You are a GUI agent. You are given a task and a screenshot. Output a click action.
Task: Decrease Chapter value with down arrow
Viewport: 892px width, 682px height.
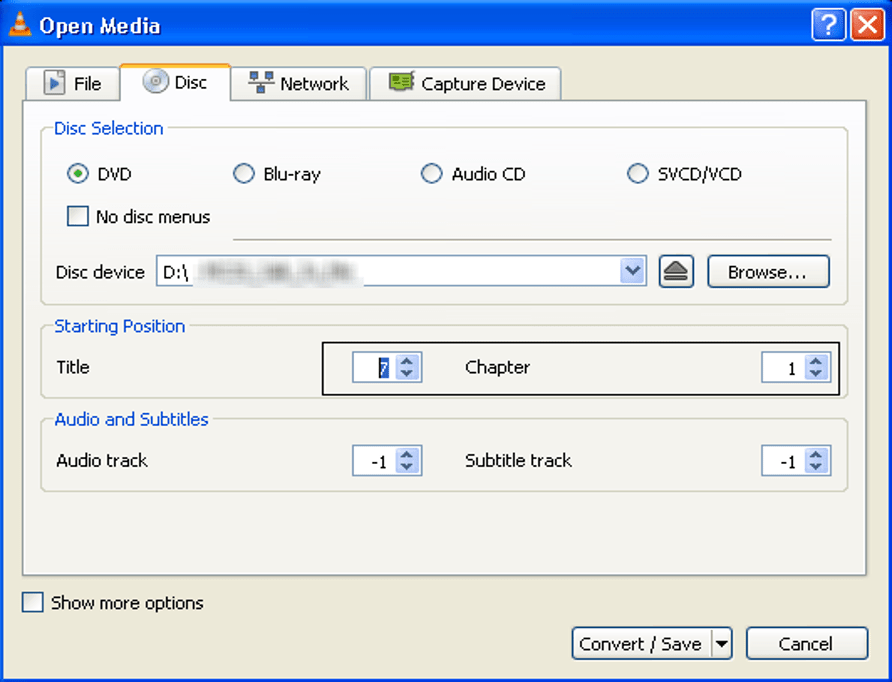click(x=816, y=374)
